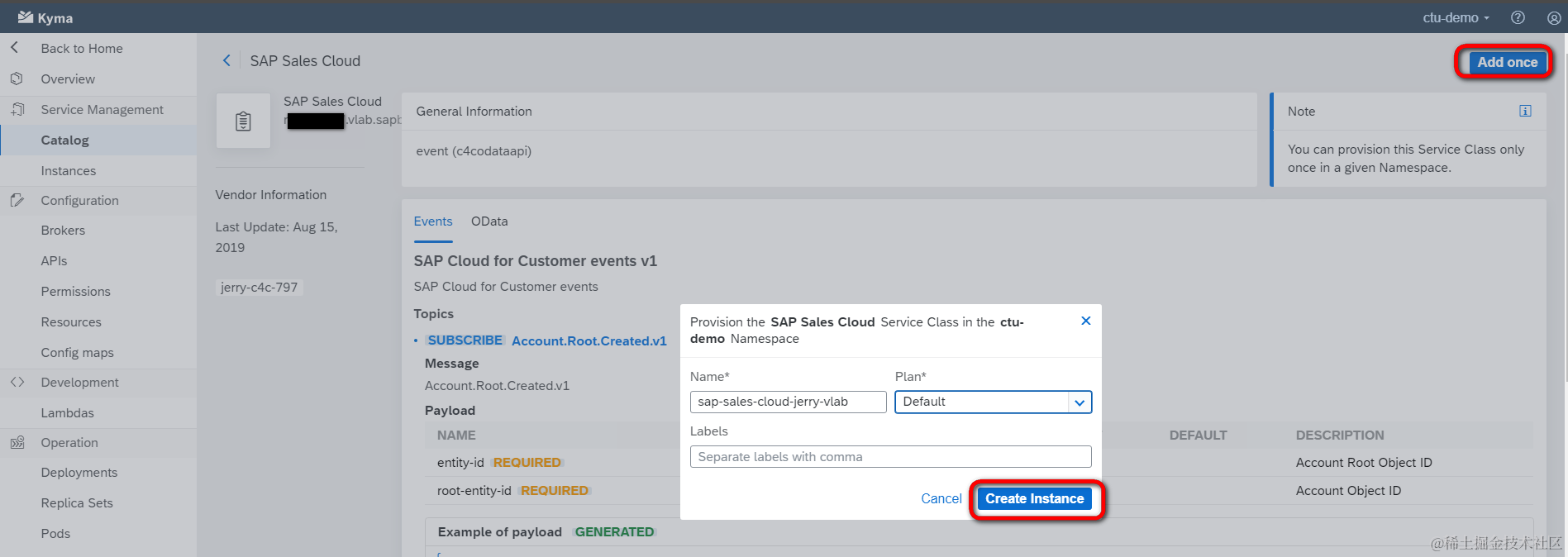
Task: Click the SAP Cloud for Customer events v1 heading
Action: 536,261
